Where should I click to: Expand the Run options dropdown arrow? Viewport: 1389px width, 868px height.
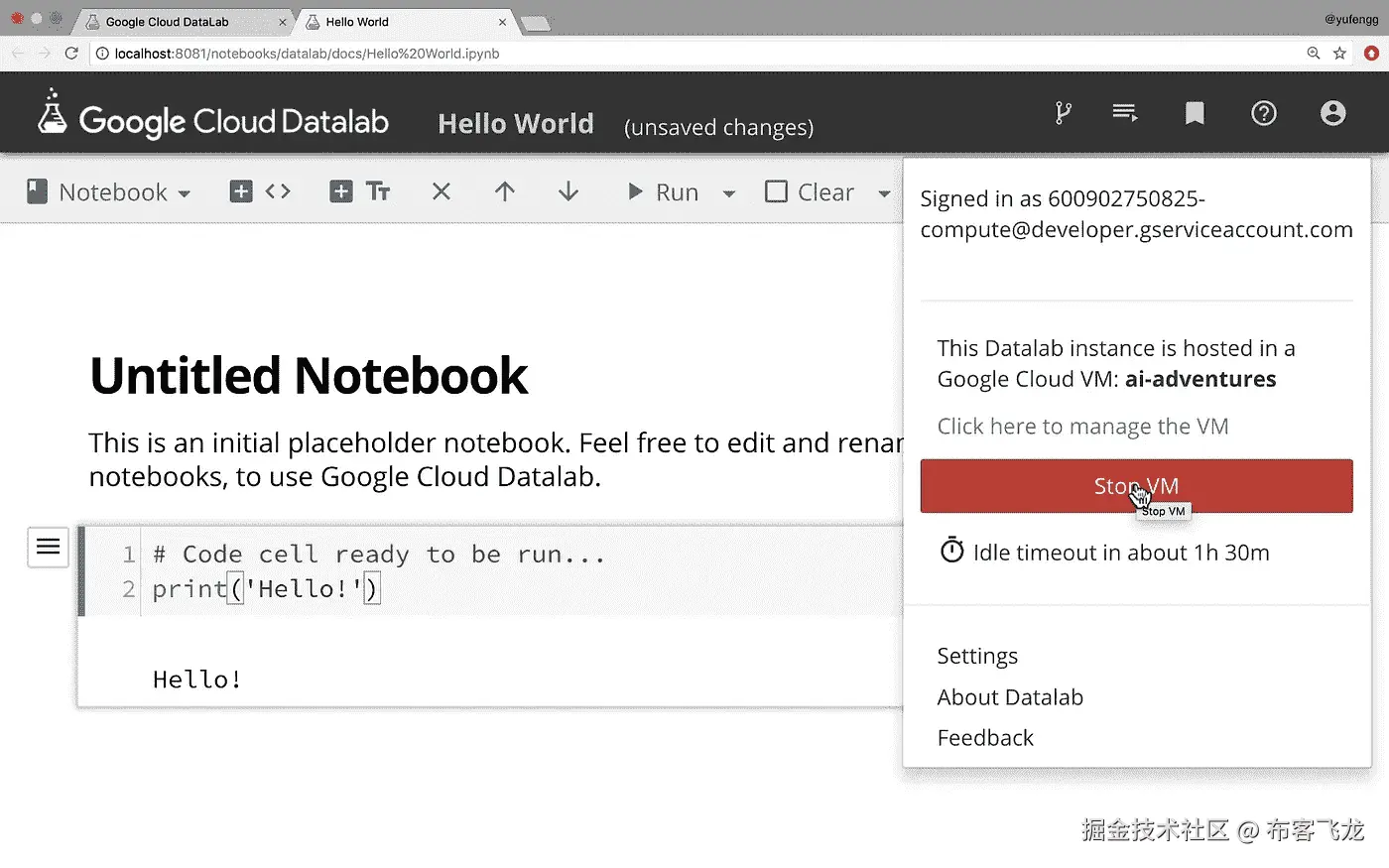click(x=729, y=193)
